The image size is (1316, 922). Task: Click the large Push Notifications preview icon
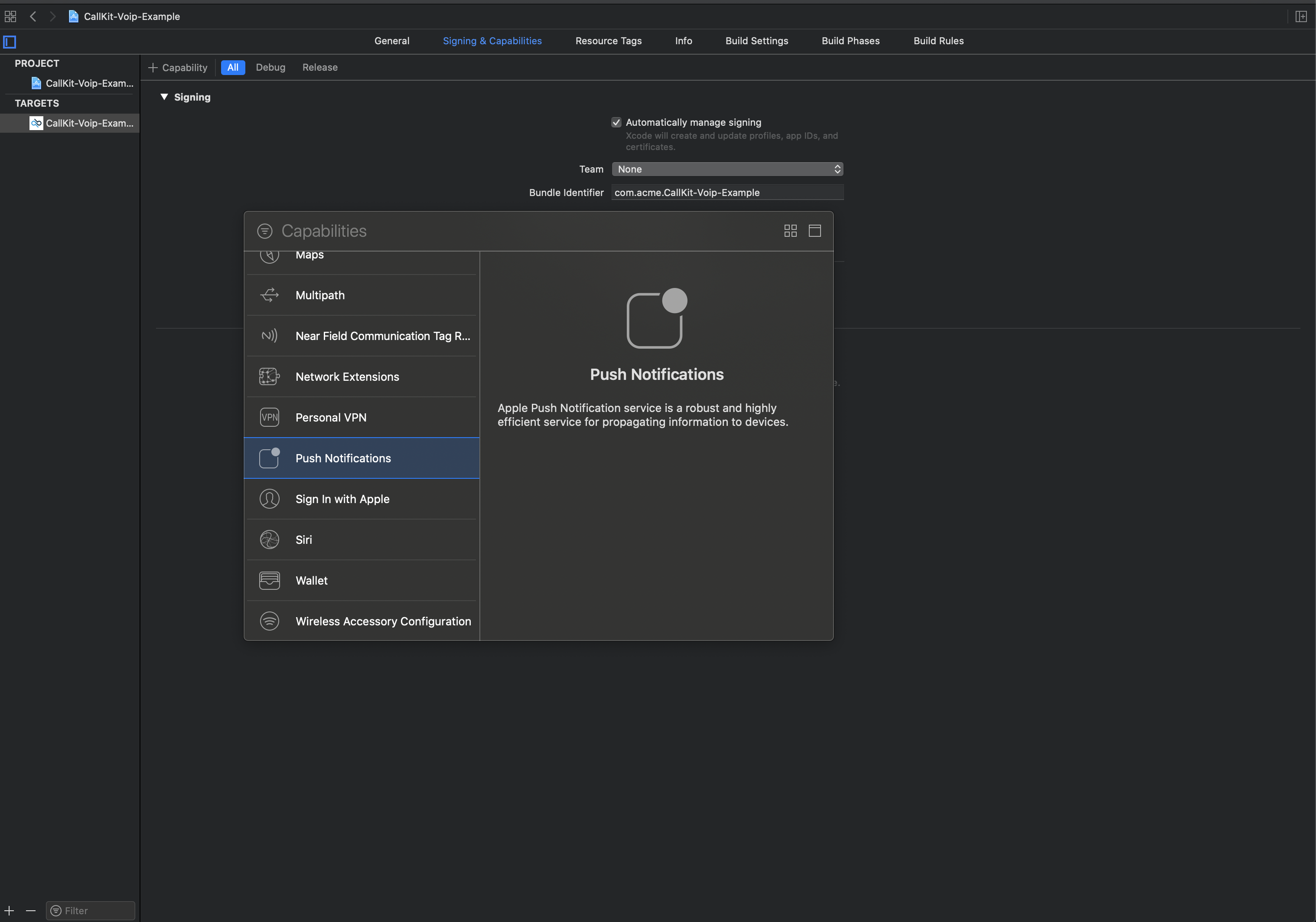(657, 318)
